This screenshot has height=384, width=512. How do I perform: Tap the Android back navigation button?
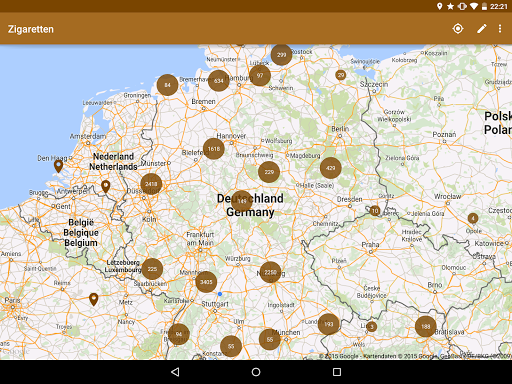175,372
